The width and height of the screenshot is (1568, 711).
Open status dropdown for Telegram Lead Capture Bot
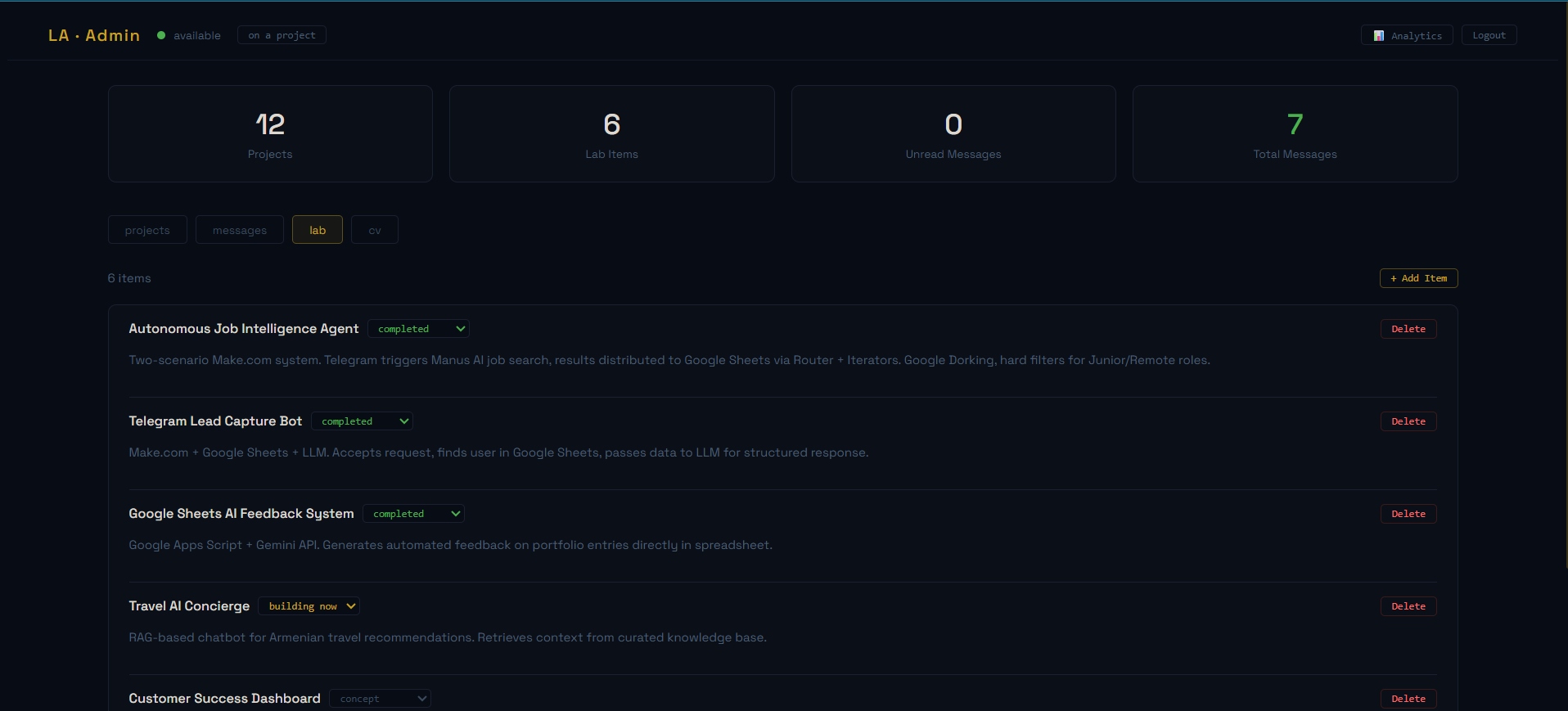(362, 421)
